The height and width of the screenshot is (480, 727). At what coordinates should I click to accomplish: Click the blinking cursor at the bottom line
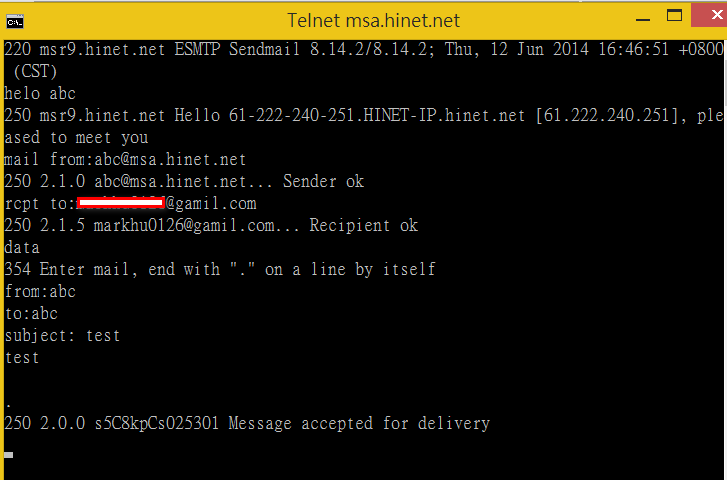coord(8,455)
